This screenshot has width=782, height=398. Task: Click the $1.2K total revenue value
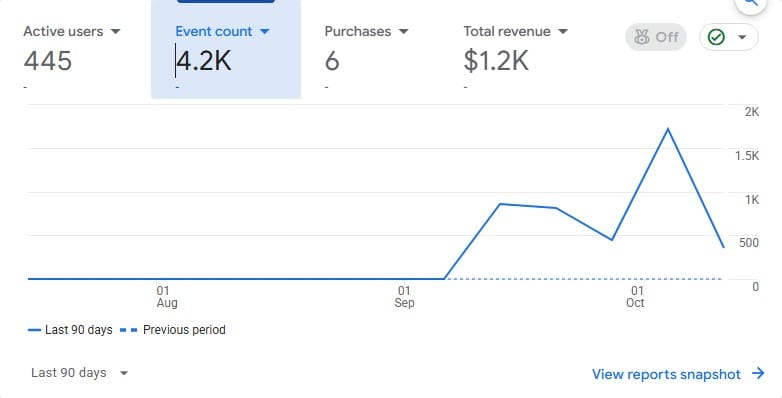point(496,61)
